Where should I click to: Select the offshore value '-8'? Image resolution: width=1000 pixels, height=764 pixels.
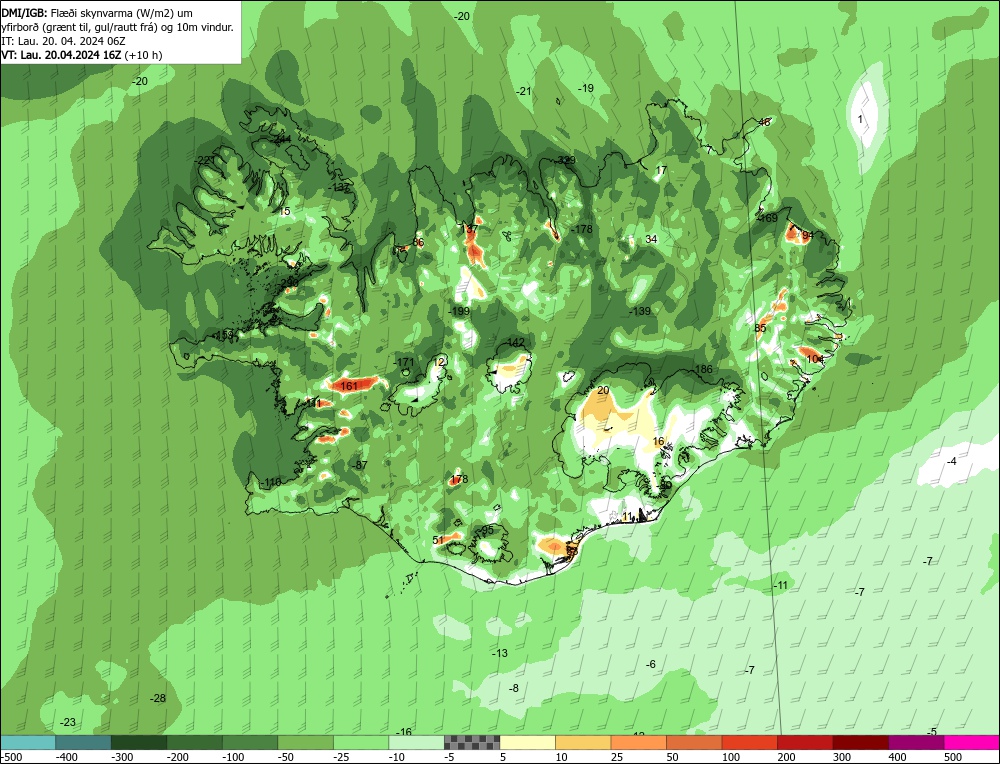514,688
